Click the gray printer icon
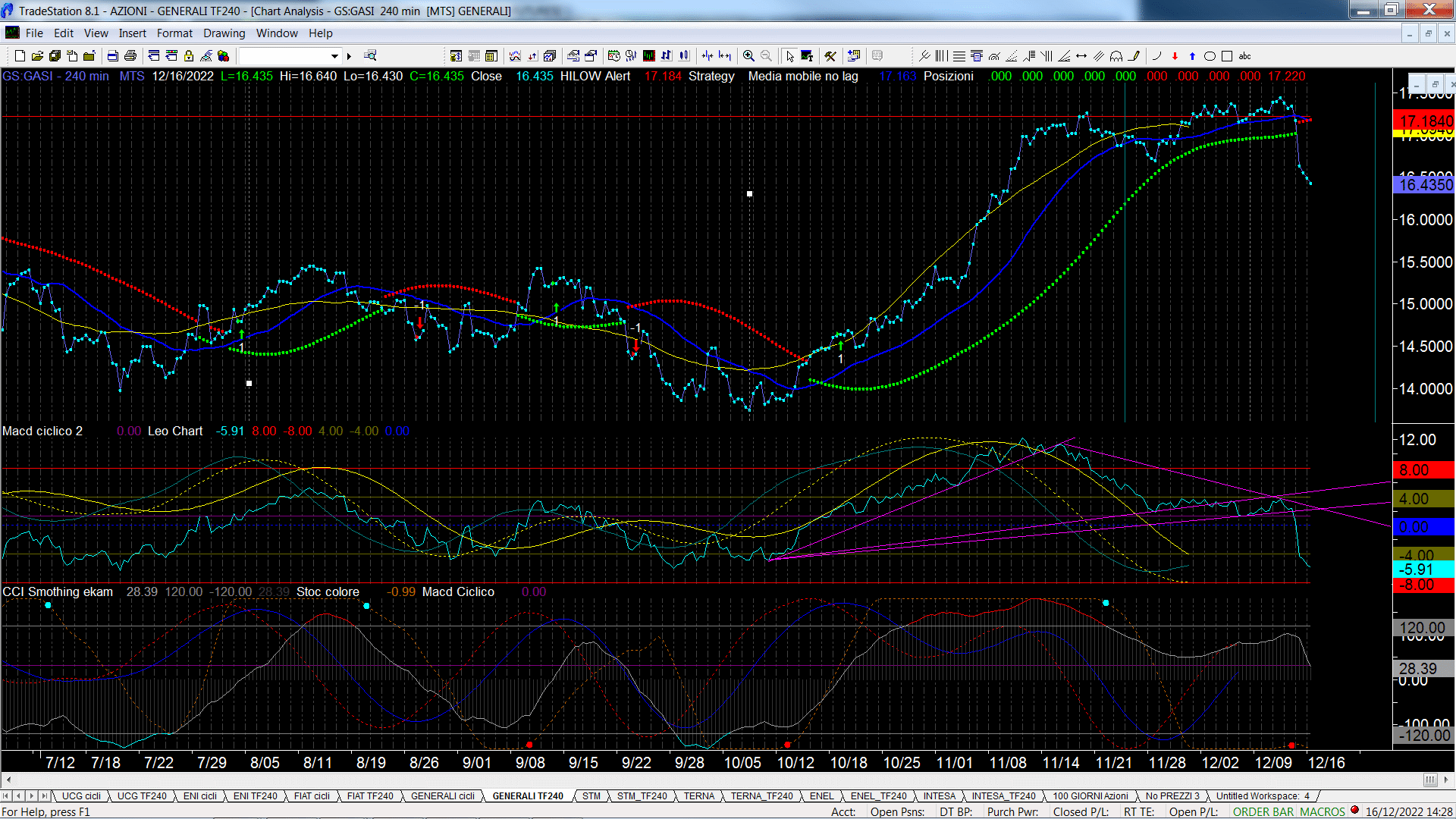Viewport: 1456px width, 819px height. coord(130,56)
